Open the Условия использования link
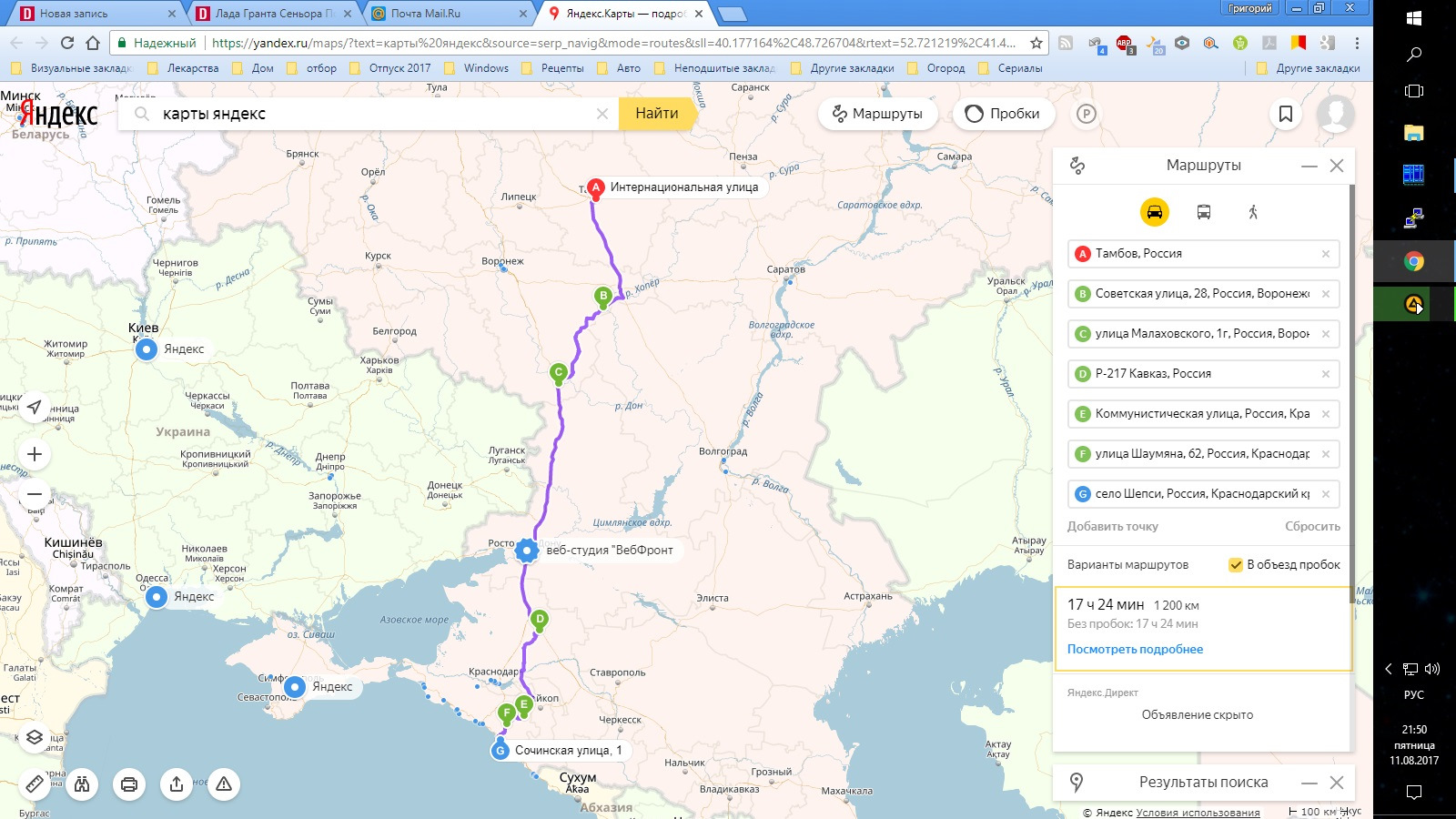Viewport: 1456px width, 819px height. tap(1198, 813)
